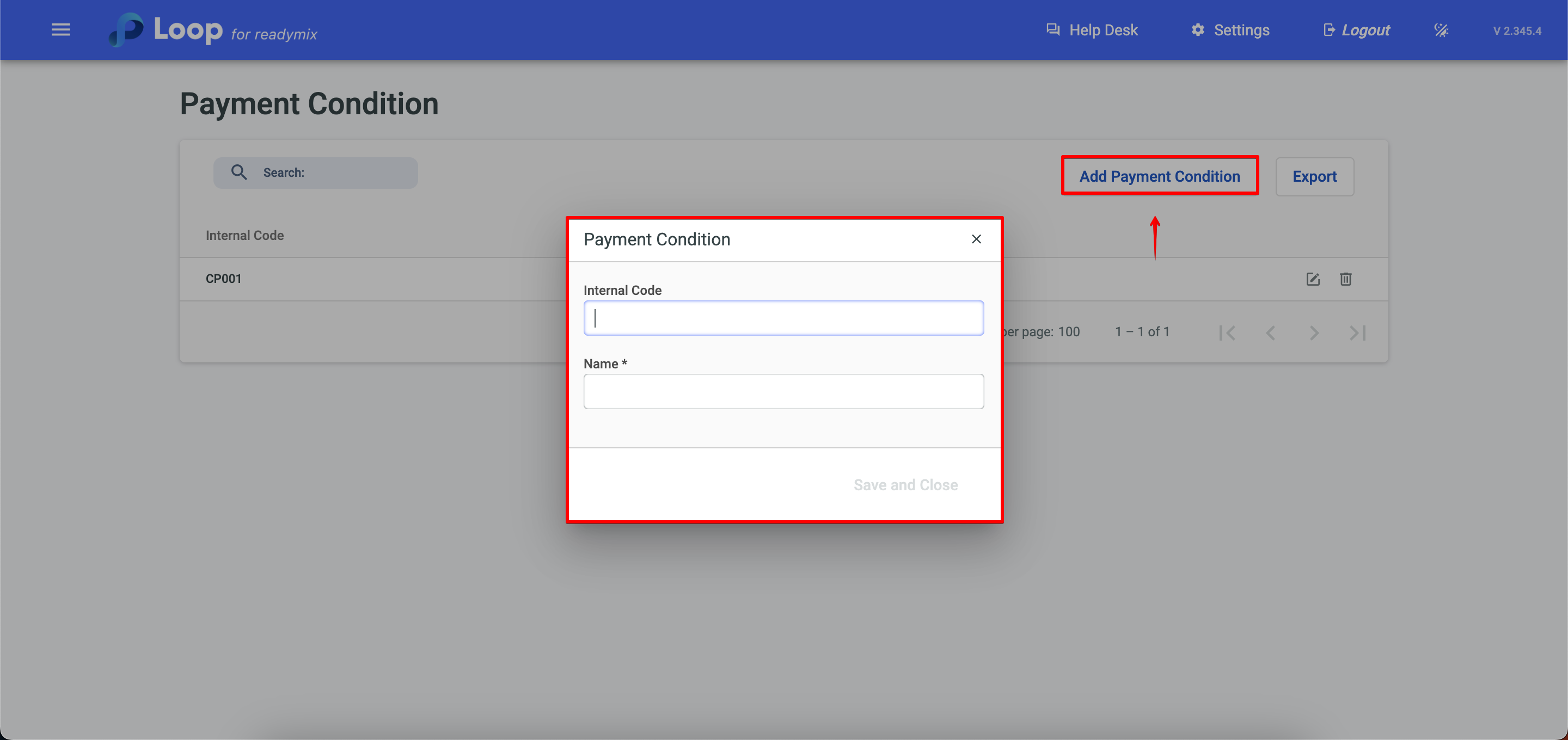
Task: Go to next page of results
Action: pos(1314,333)
